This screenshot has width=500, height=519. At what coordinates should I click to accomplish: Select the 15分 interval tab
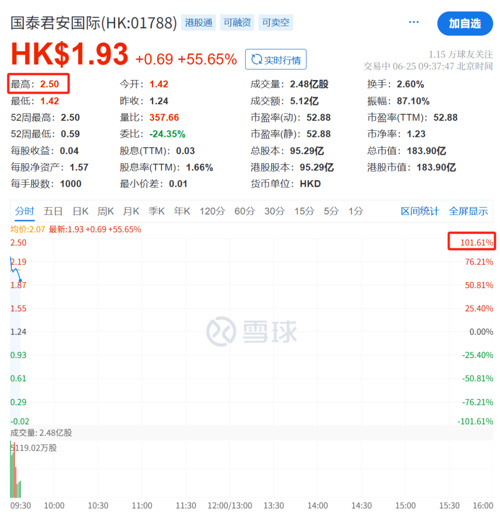[x=304, y=211]
